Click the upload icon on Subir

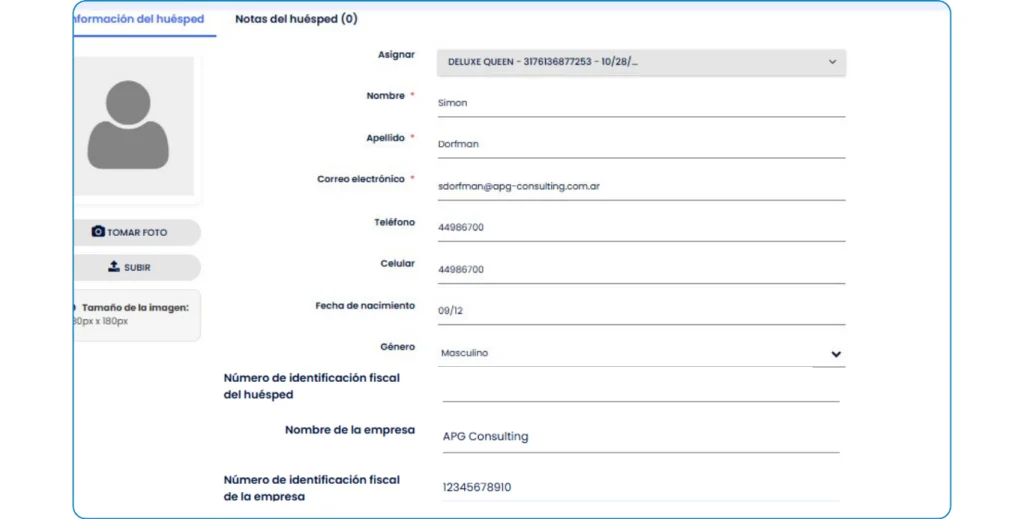[114, 267]
